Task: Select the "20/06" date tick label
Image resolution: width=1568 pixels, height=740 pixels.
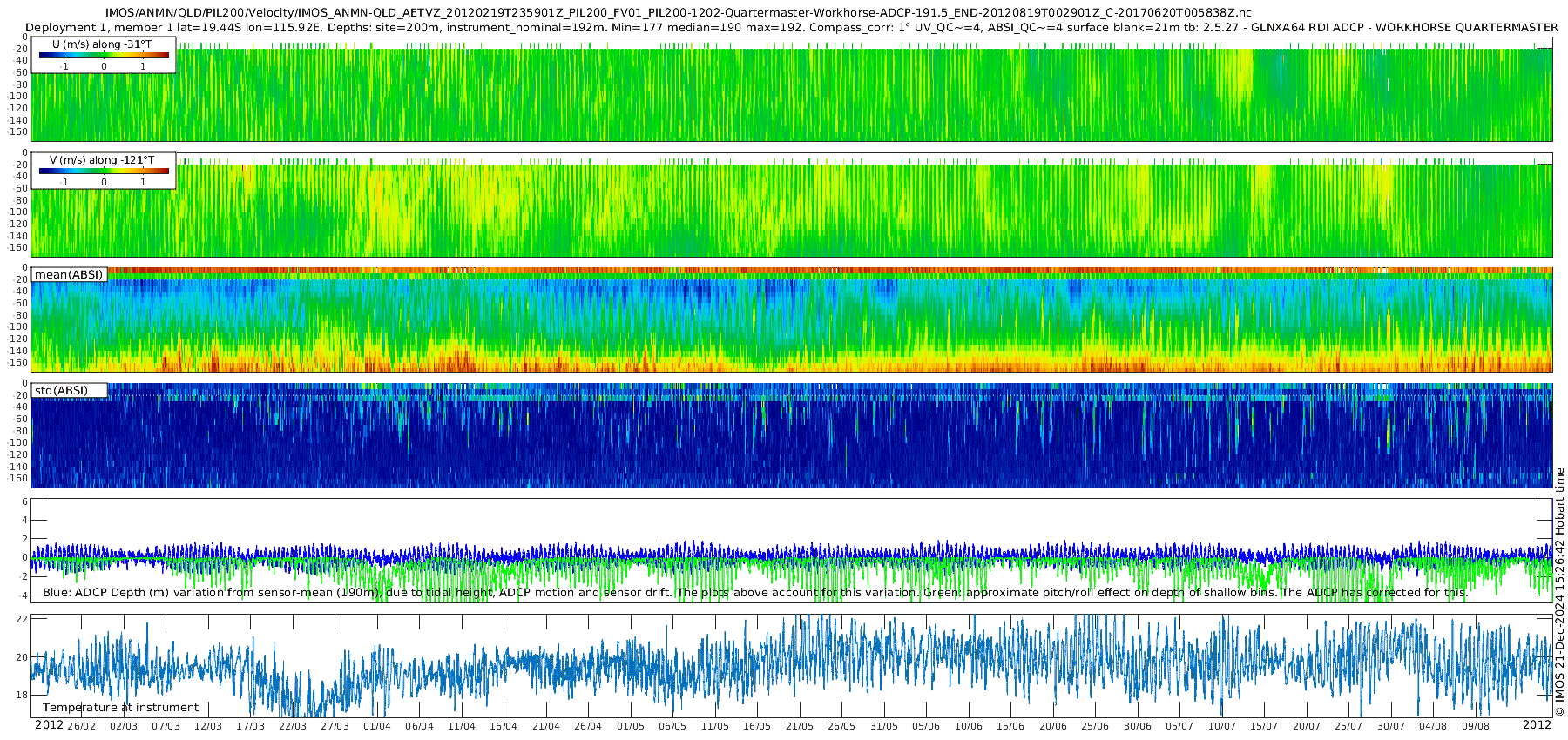Action: pyautogui.click(x=1053, y=727)
